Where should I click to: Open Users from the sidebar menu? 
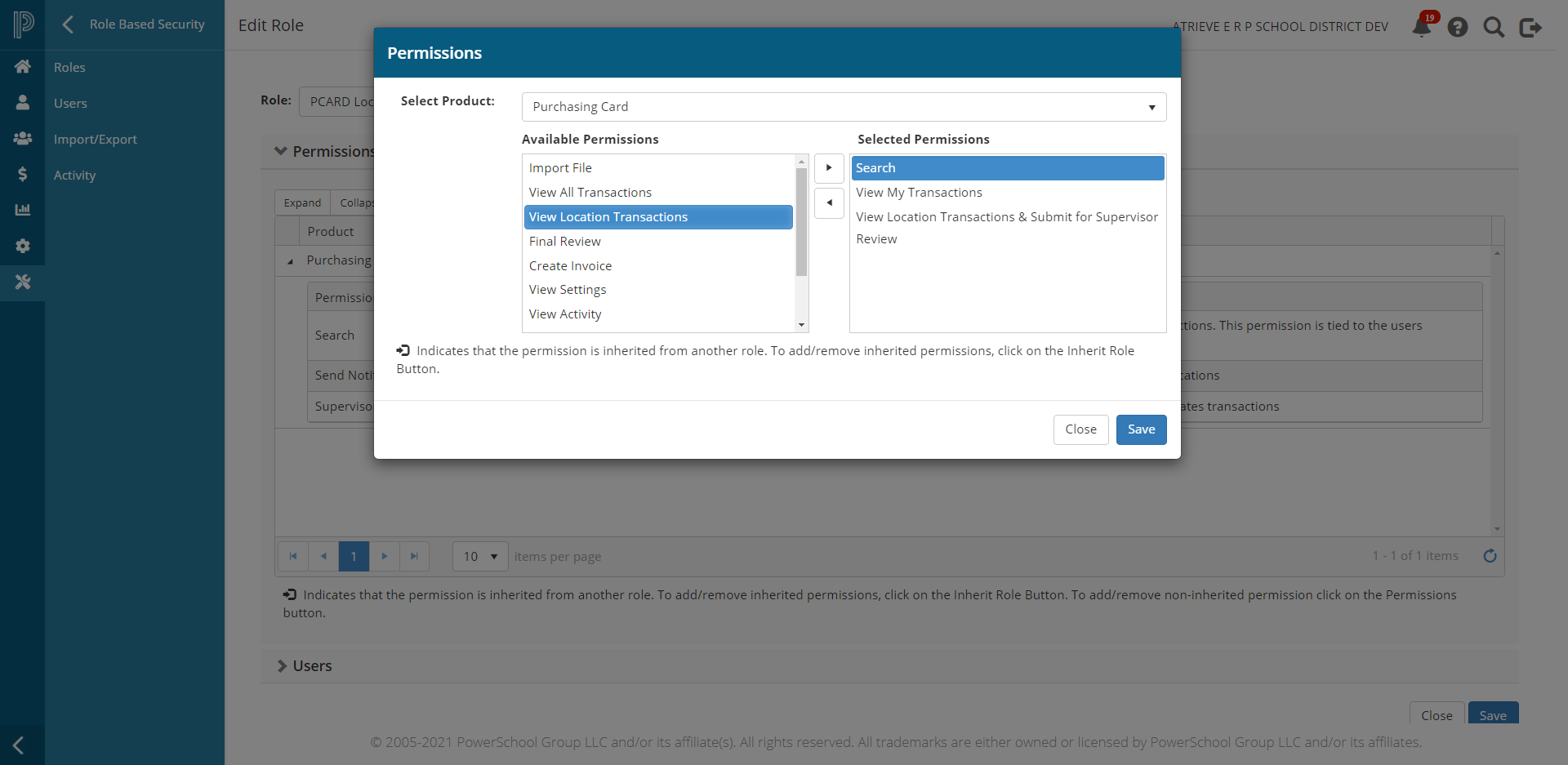[70, 103]
